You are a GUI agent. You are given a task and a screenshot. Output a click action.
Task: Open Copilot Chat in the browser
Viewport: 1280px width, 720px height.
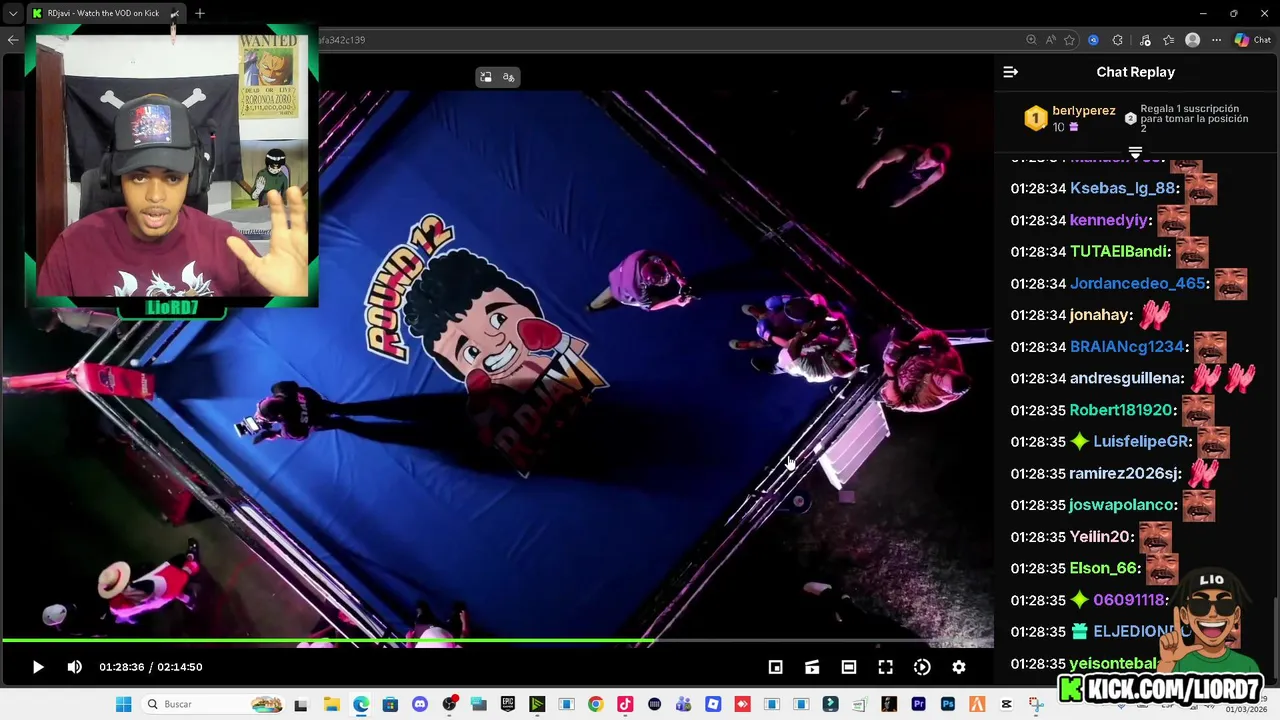[1252, 40]
